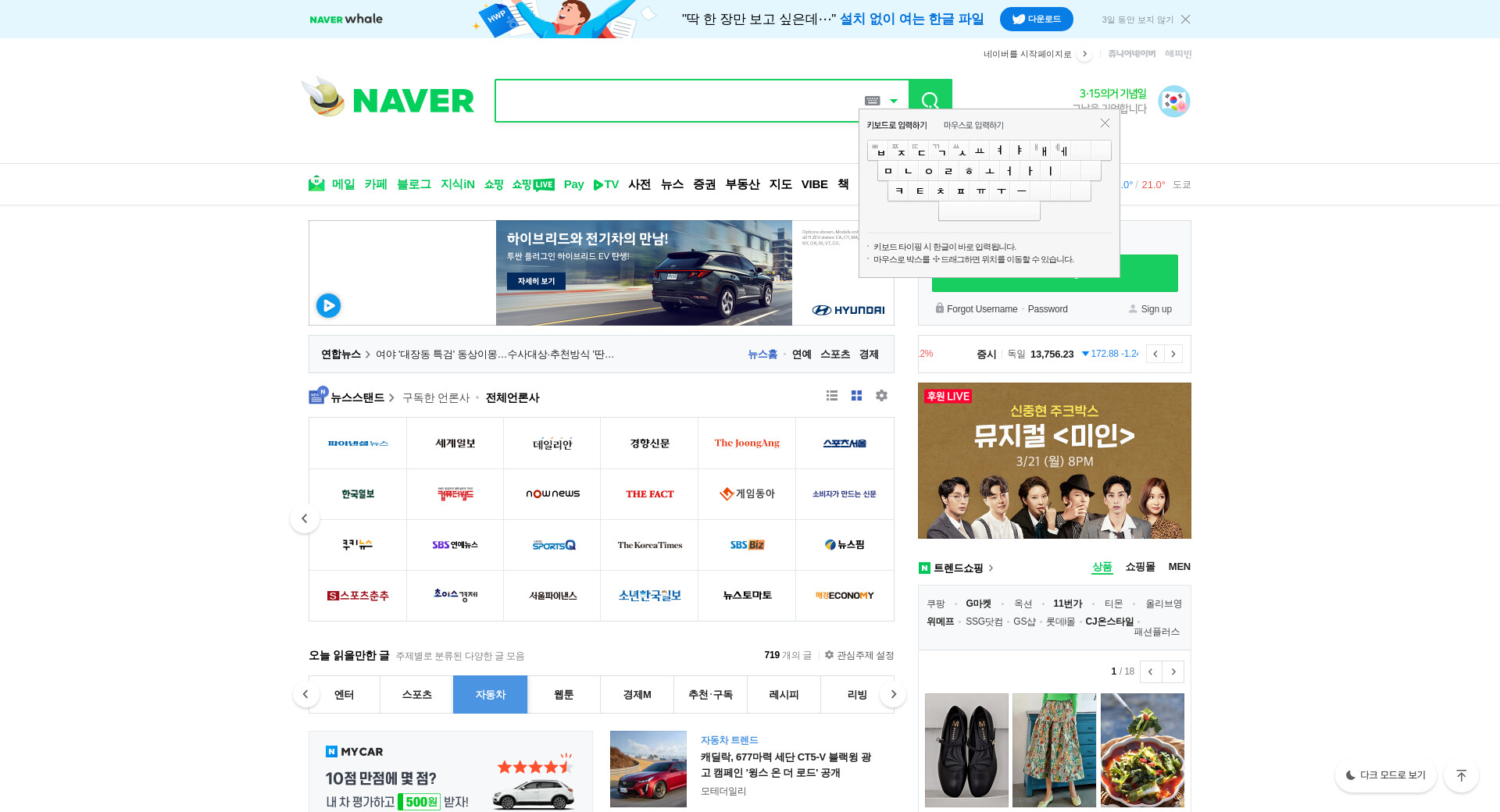Play the Hyundai ad video
Image resolution: width=1500 pixels, height=812 pixels.
coord(328,305)
